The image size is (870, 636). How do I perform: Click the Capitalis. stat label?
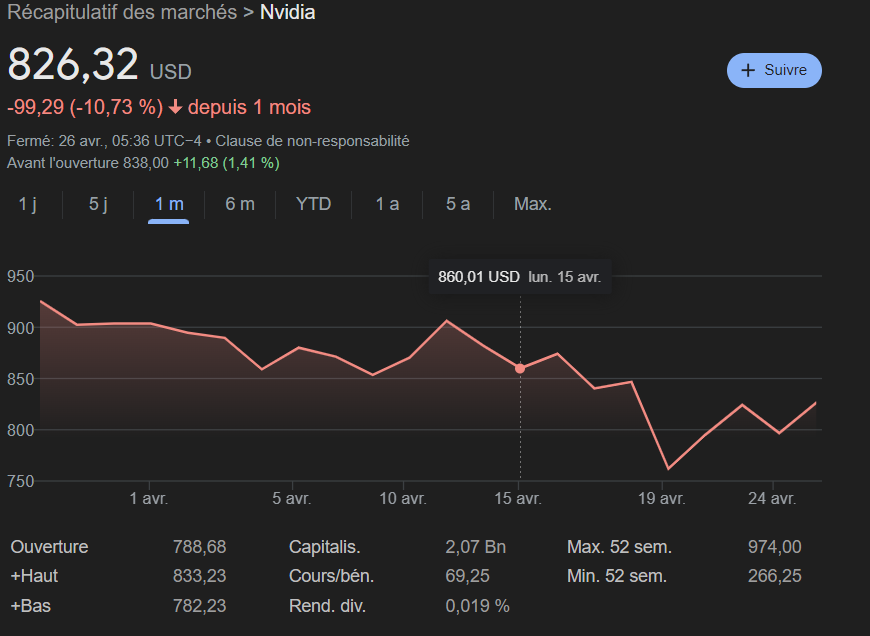324,547
